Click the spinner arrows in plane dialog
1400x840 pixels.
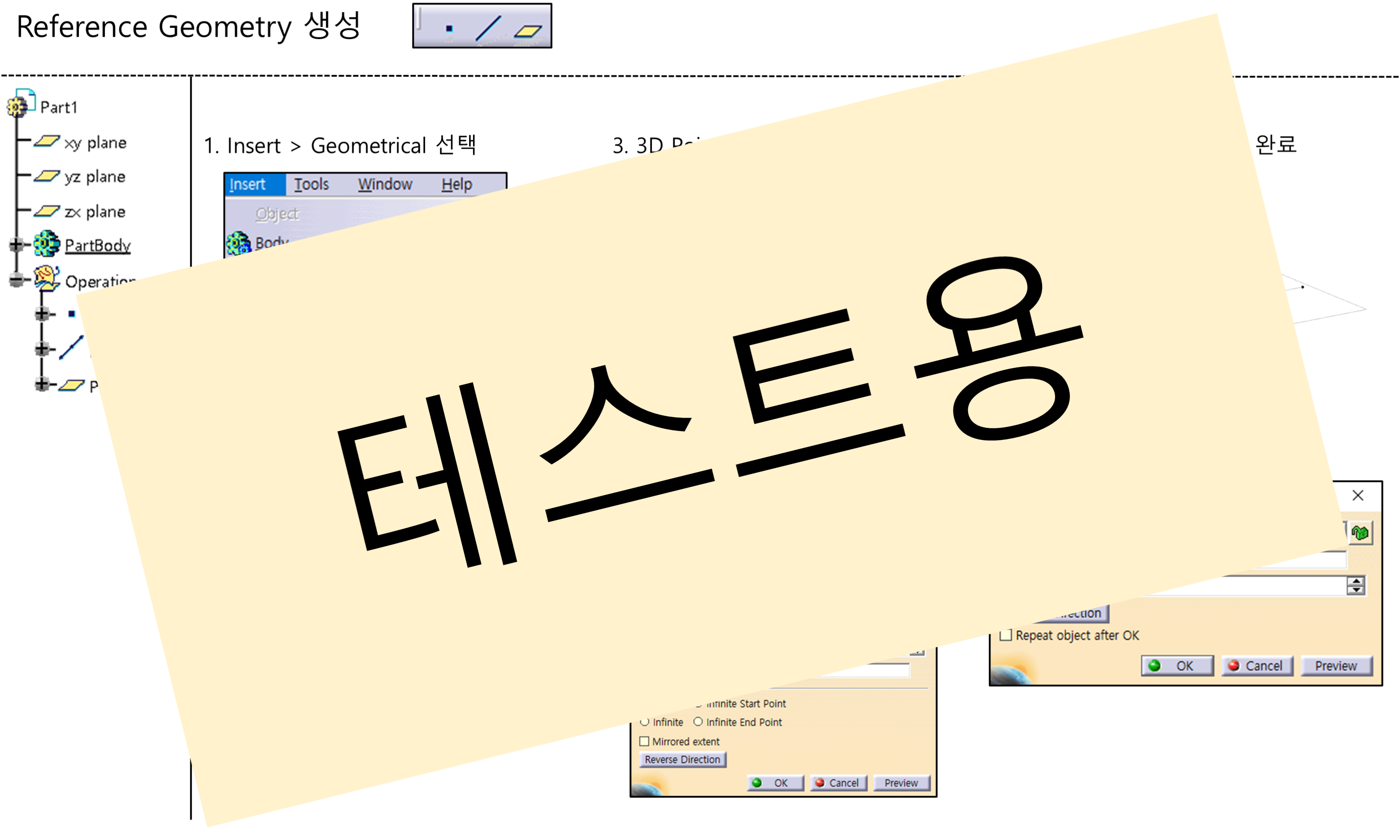point(1355,585)
